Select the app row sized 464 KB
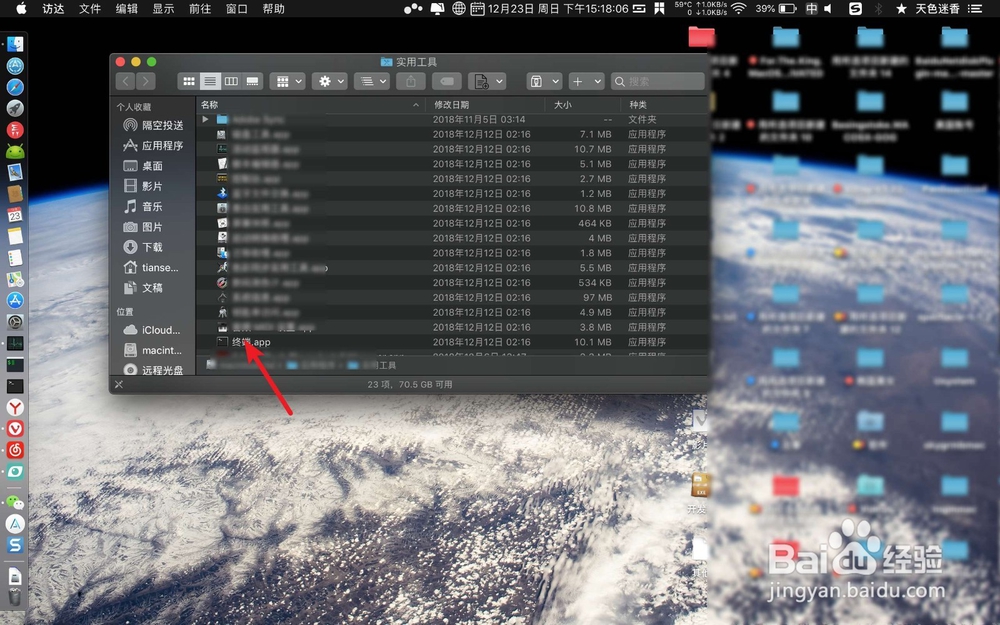1000x625 pixels. coord(452,223)
